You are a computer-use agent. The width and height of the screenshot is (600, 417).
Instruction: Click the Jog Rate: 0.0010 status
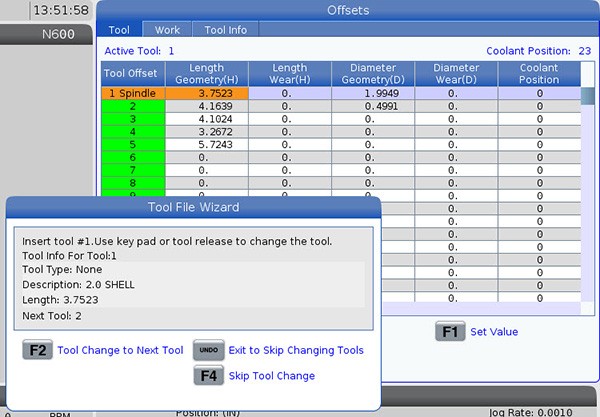coord(531,412)
